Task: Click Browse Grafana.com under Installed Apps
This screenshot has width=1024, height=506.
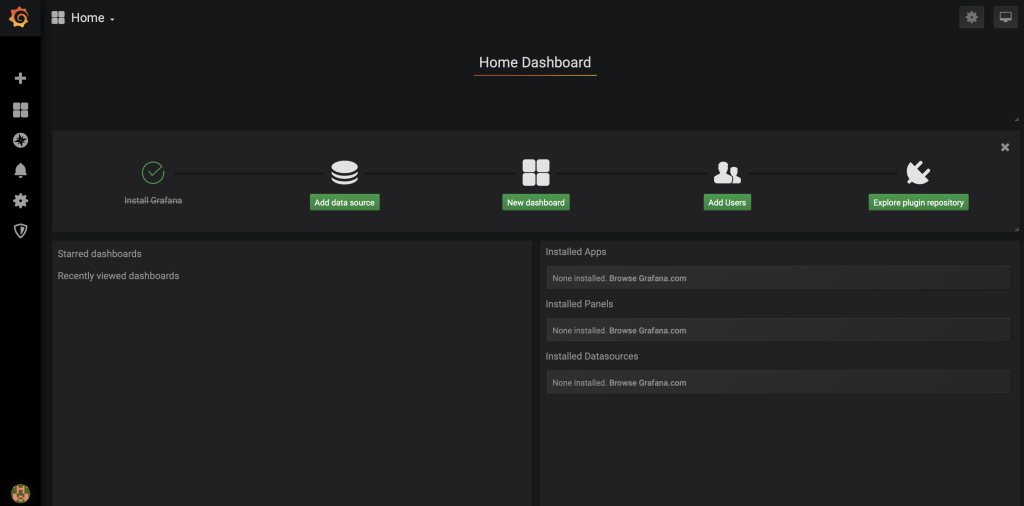Action: pos(647,278)
